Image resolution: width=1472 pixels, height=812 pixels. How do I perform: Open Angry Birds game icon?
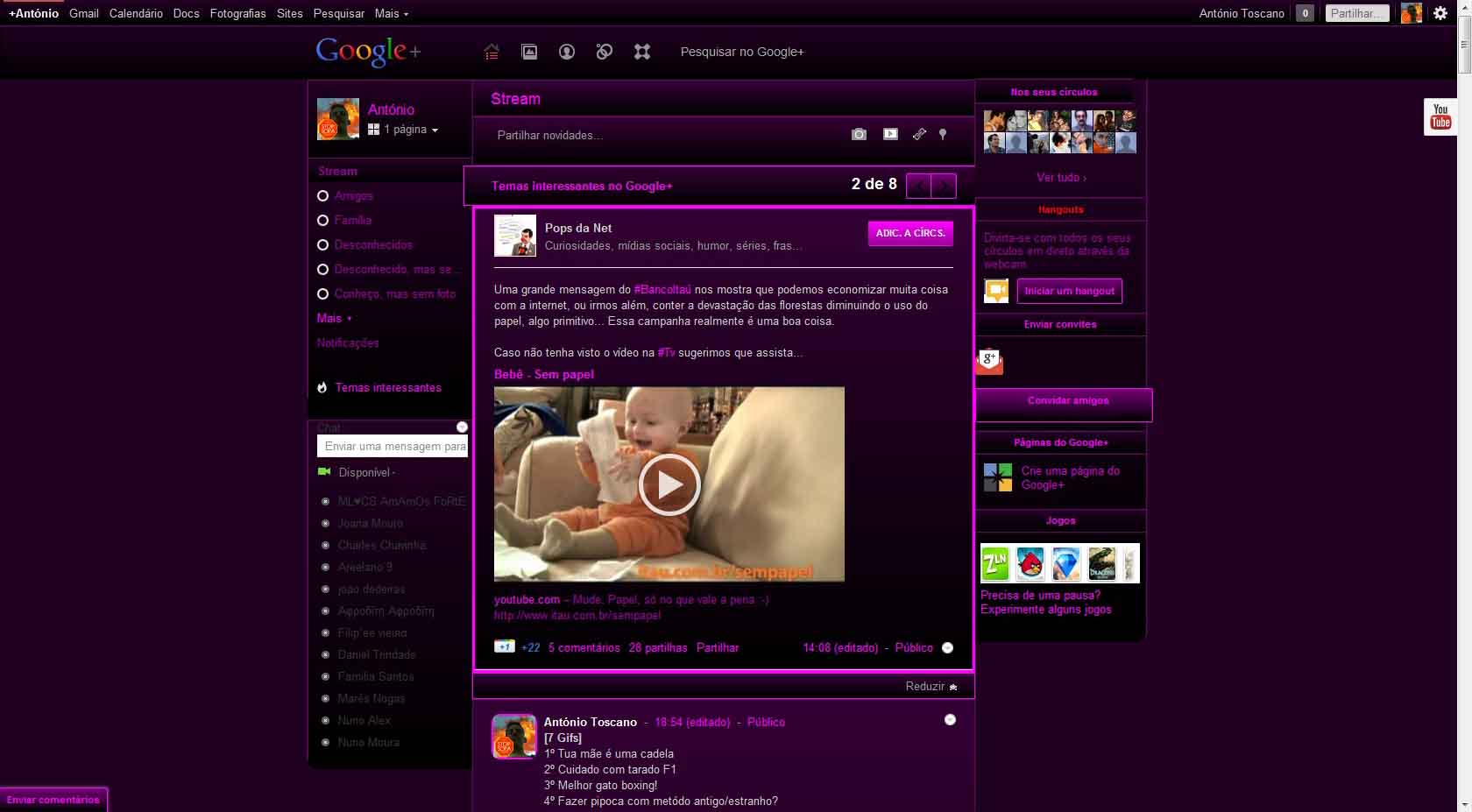click(1030, 564)
